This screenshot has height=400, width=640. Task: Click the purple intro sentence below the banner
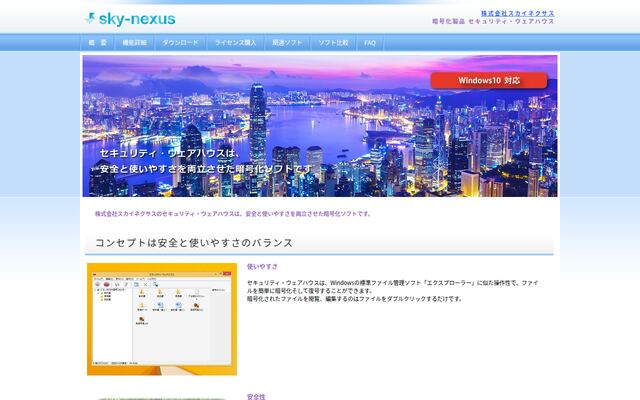(x=232, y=213)
